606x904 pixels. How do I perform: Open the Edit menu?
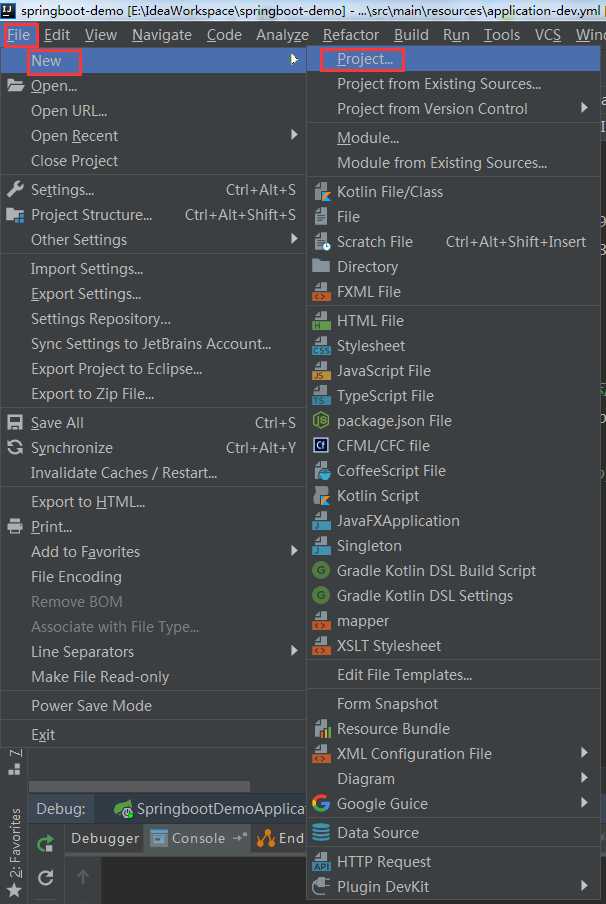tap(57, 35)
